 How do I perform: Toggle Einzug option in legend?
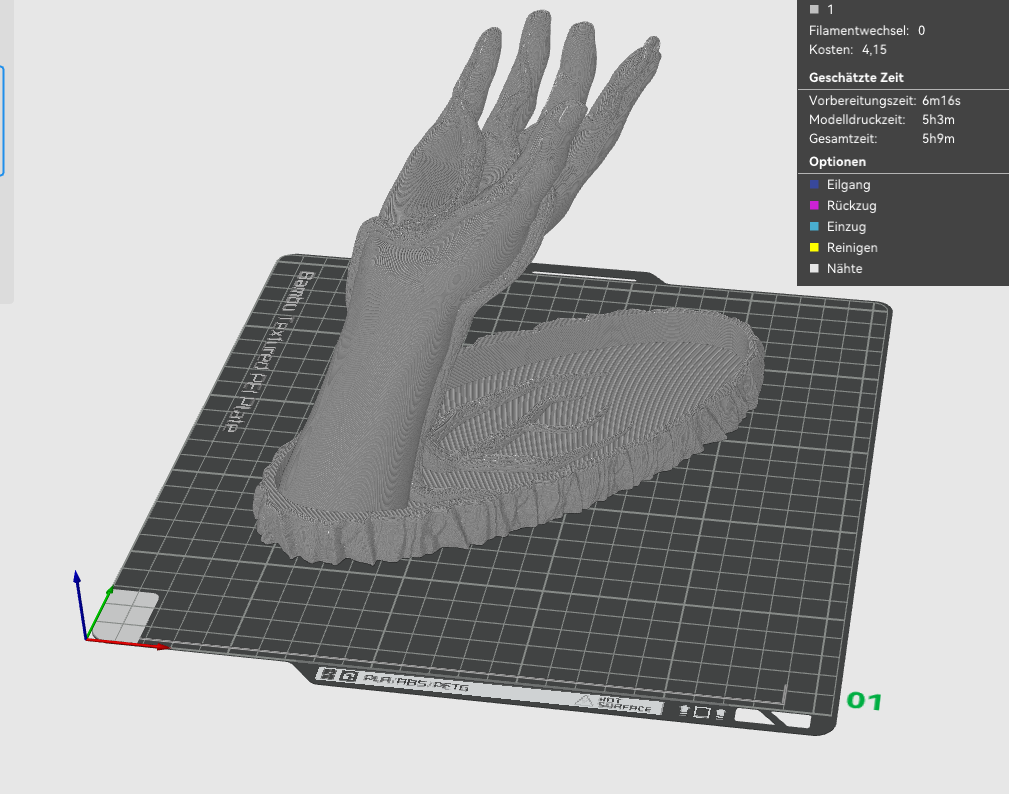(838, 226)
